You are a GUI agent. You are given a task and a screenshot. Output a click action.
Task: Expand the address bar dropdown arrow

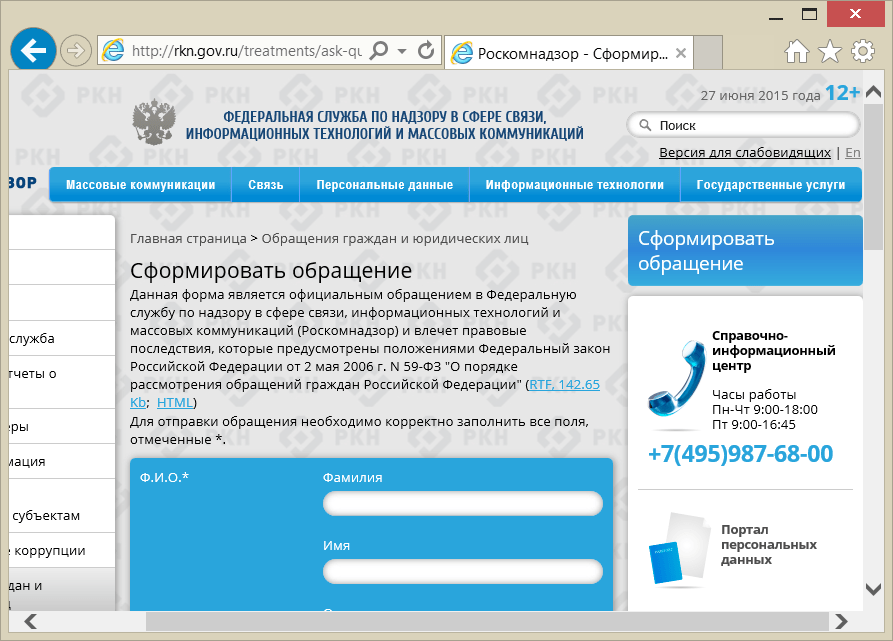[402, 51]
